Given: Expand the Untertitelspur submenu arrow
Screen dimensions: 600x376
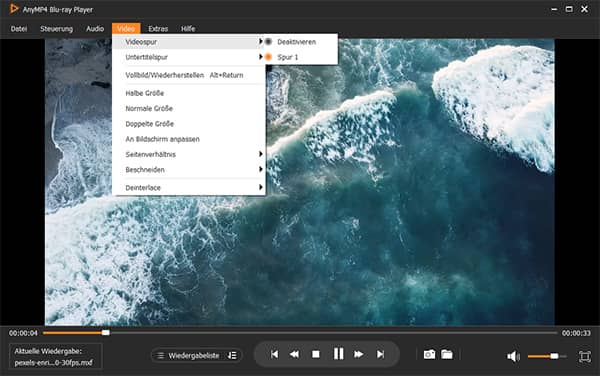Looking at the screenshot, I should [261, 57].
